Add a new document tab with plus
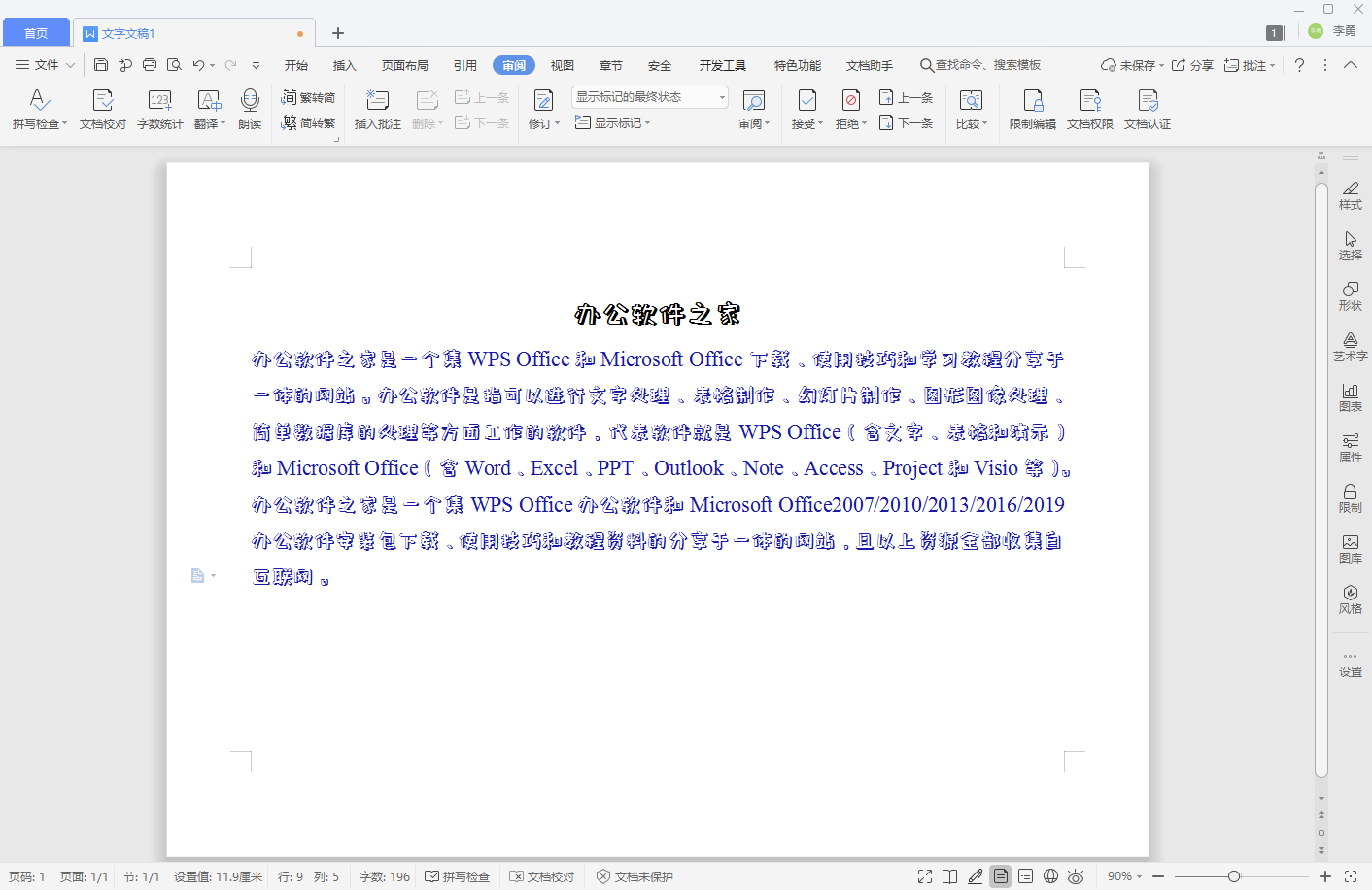Image resolution: width=1372 pixels, height=890 pixels. [338, 33]
